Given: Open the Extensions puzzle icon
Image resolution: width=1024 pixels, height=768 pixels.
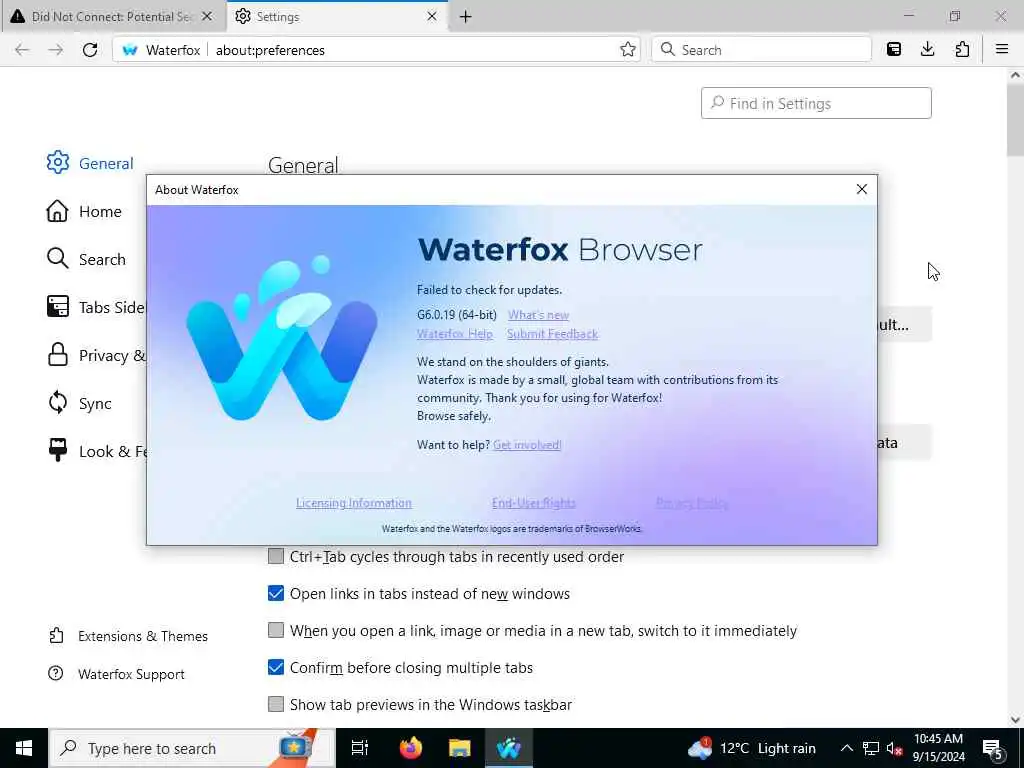Looking at the screenshot, I should click(962, 50).
